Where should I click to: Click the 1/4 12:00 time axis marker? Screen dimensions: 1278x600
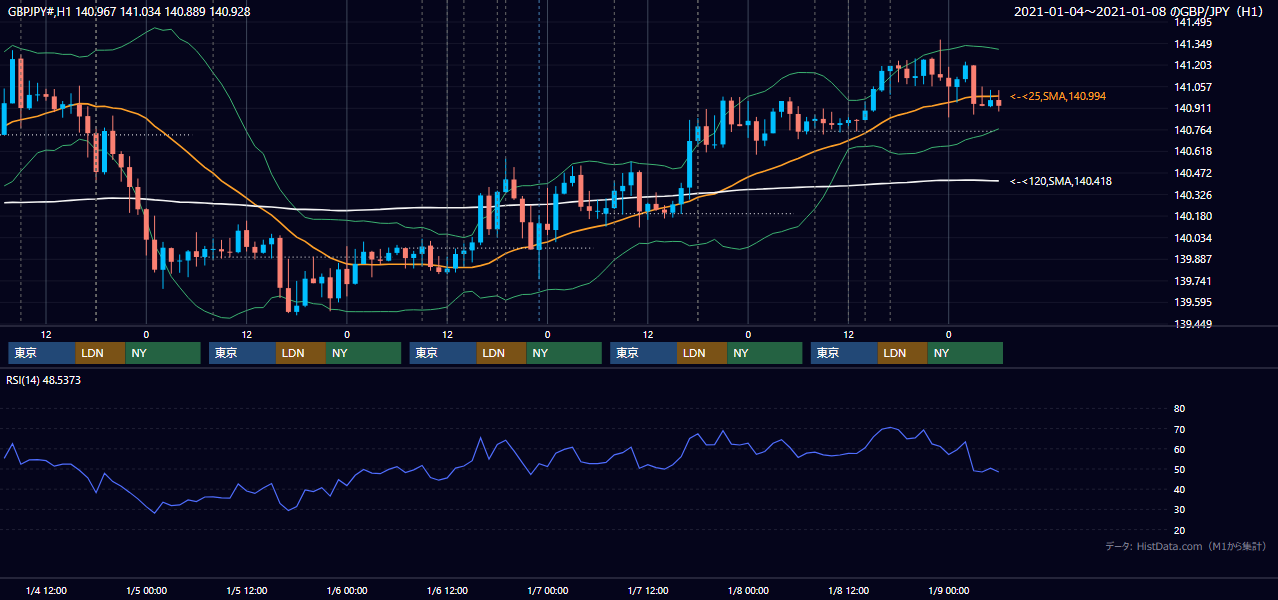pos(46,591)
